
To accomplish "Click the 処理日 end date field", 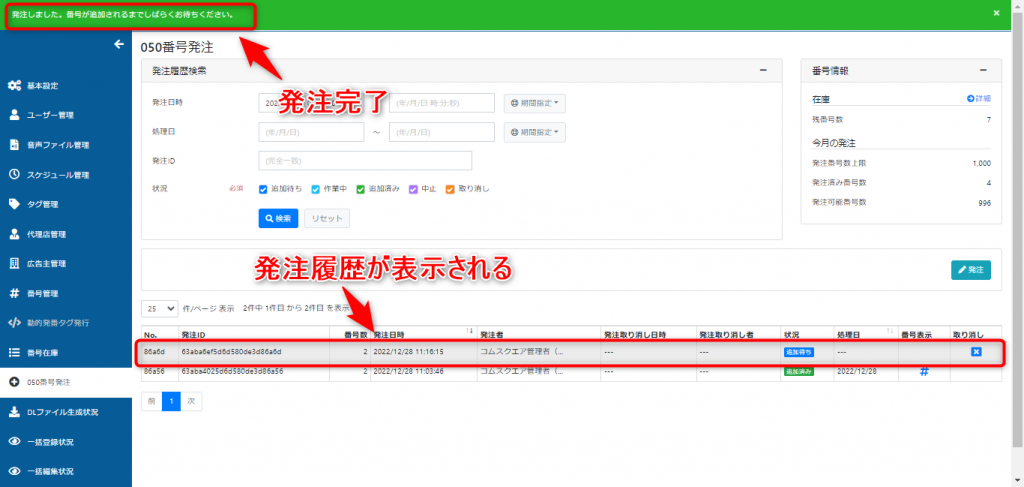I will pos(442,133).
